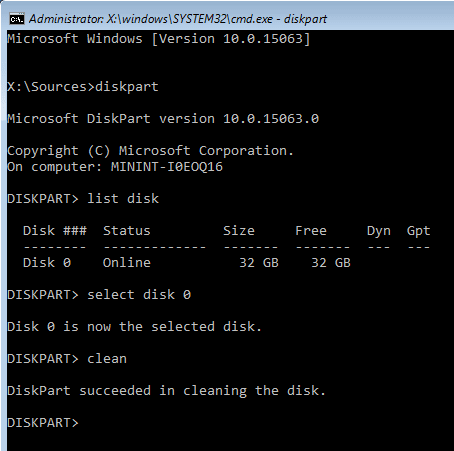Click the Free column header
Viewport: 454px width, 451px height.
point(311,231)
